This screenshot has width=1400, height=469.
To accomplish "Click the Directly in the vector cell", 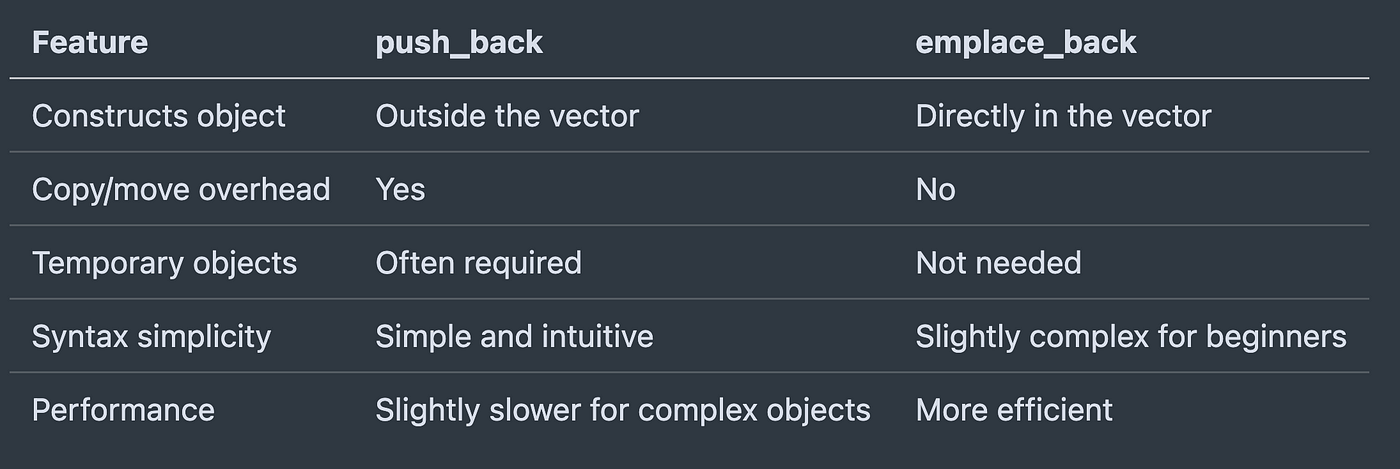I will [1063, 116].
